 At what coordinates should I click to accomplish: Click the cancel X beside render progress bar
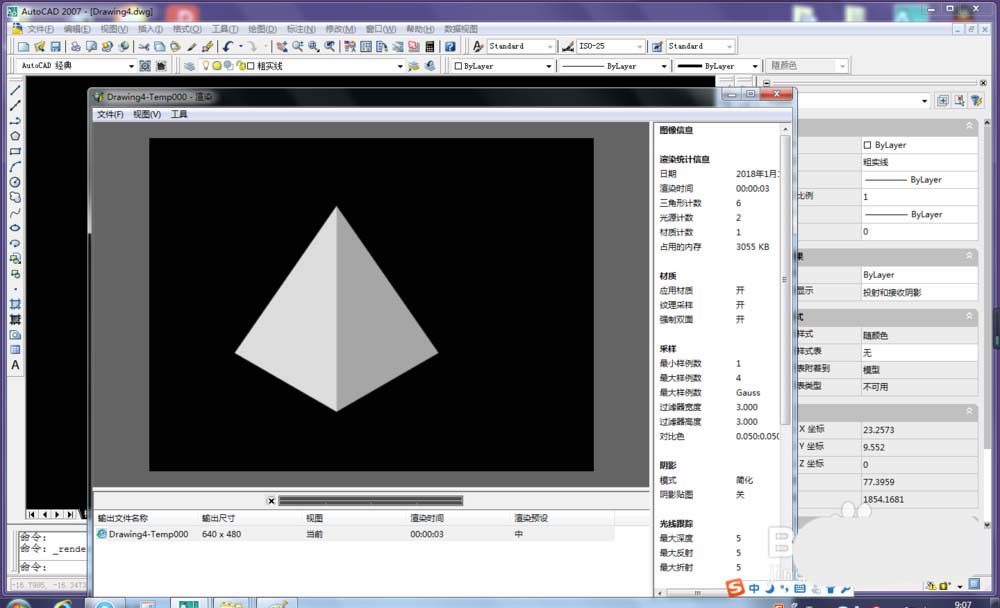coord(271,500)
